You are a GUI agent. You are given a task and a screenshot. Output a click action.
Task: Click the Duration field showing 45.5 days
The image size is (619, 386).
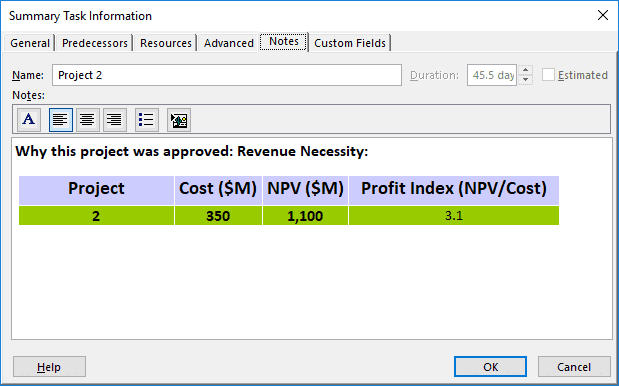pos(492,75)
